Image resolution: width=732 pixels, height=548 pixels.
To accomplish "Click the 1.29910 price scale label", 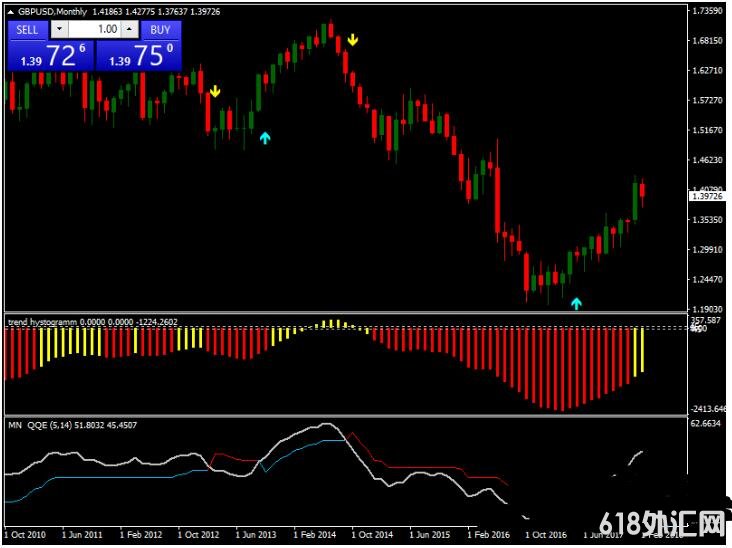I will point(707,250).
